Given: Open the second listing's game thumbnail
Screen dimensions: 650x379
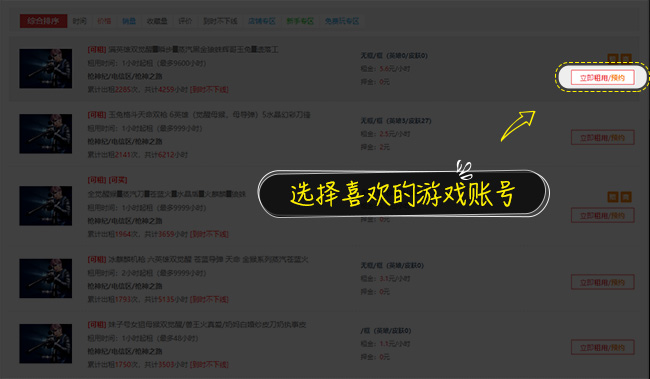Looking at the screenshot, I should coord(46,134).
